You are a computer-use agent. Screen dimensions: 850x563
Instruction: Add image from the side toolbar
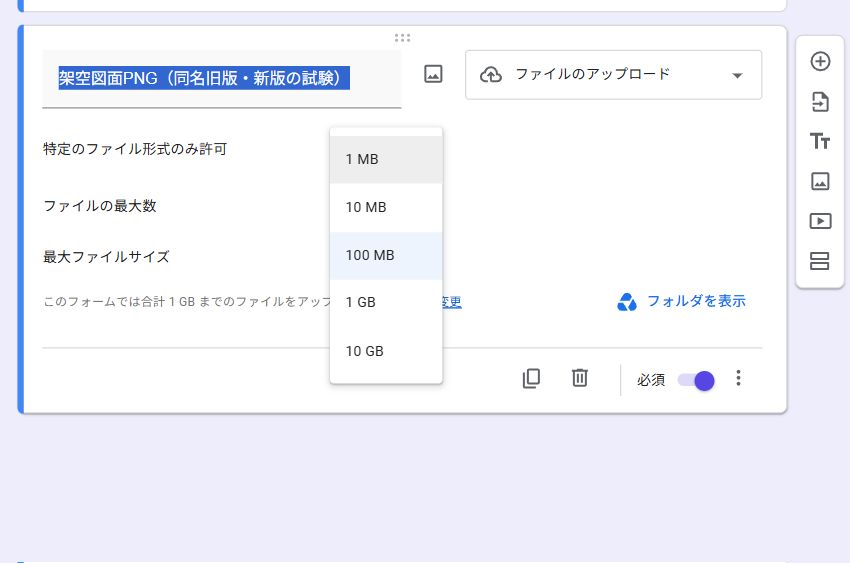820,181
